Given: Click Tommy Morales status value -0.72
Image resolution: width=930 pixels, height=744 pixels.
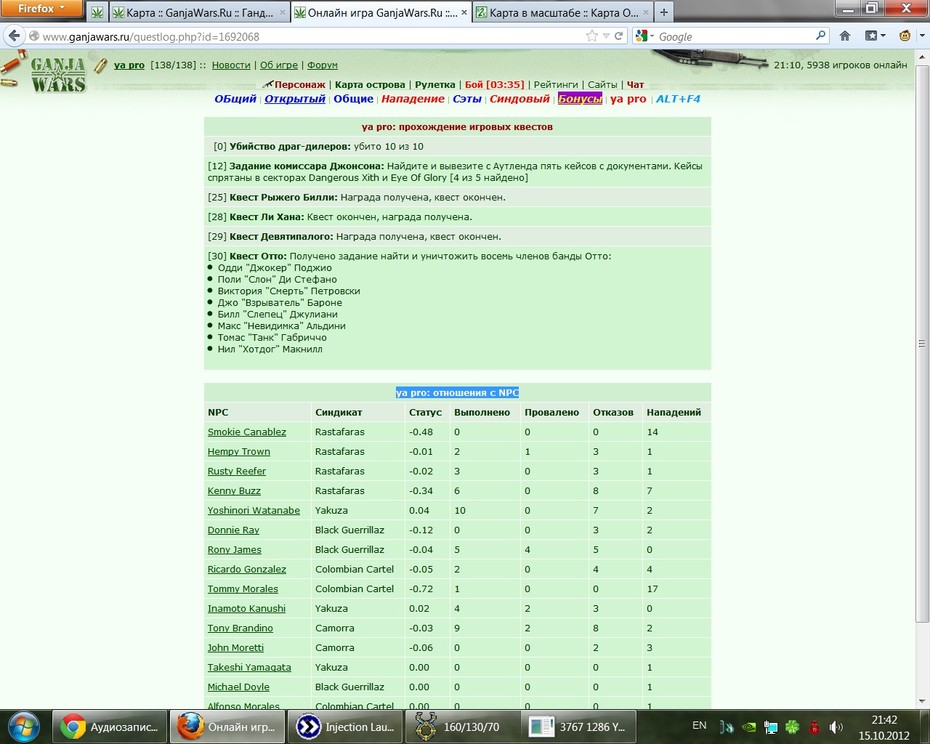Looking at the screenshot, I should (x=421, y=589).
